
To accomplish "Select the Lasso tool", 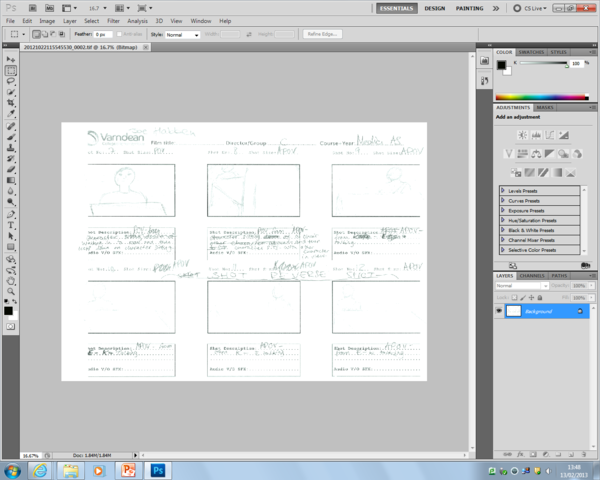I will pos(11,81).
